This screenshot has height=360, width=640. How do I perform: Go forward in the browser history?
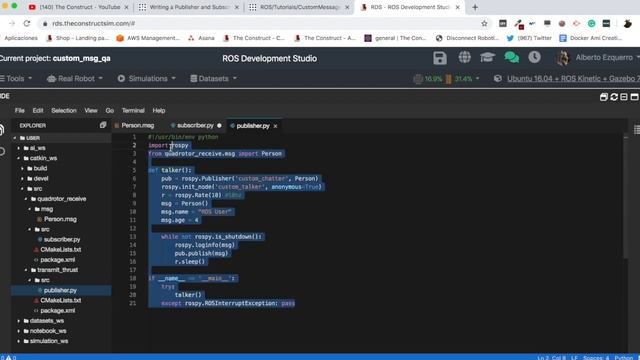(11, 24)
